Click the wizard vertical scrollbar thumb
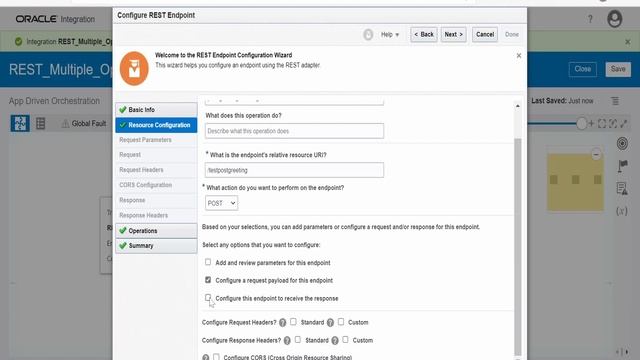640x360 pixels. [518, 247]
